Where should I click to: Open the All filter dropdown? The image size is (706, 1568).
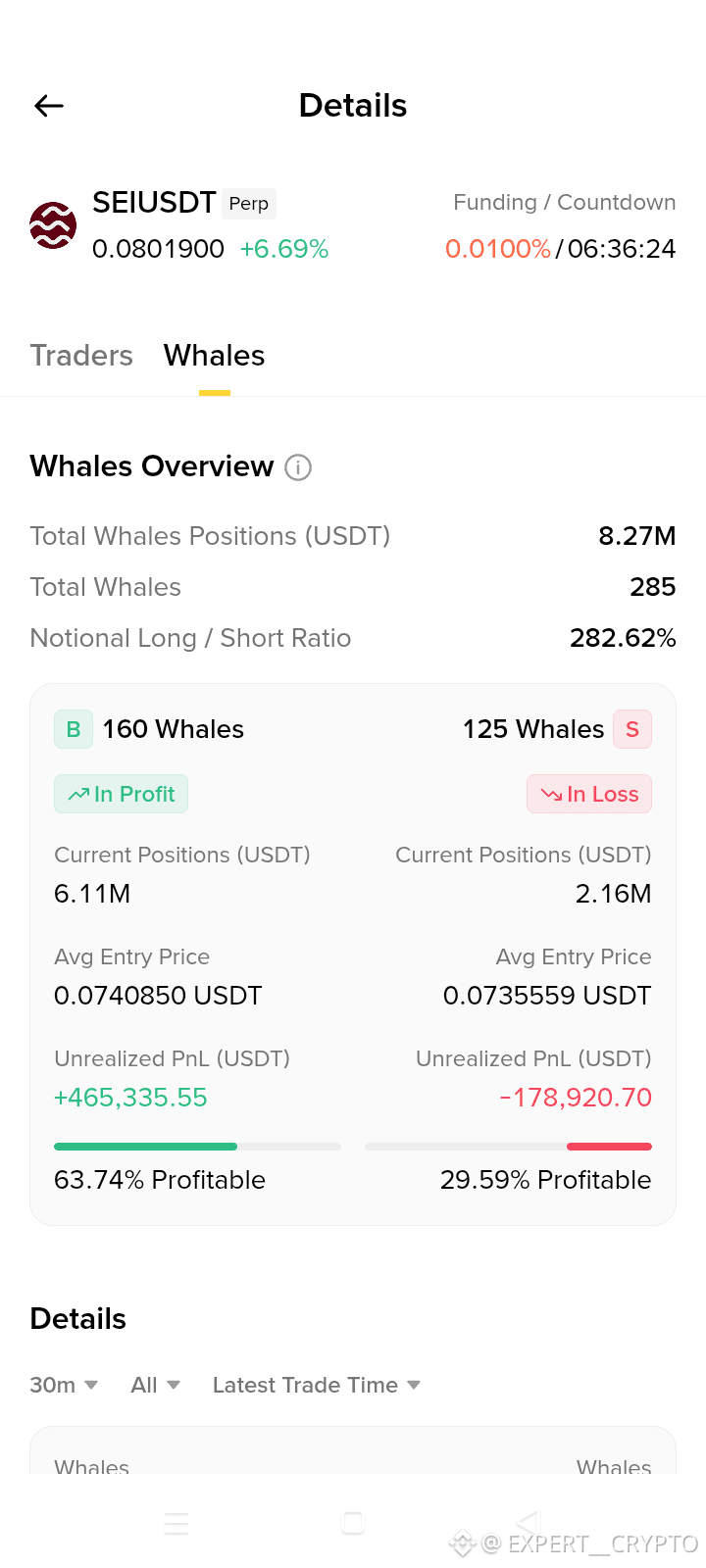156,1385
